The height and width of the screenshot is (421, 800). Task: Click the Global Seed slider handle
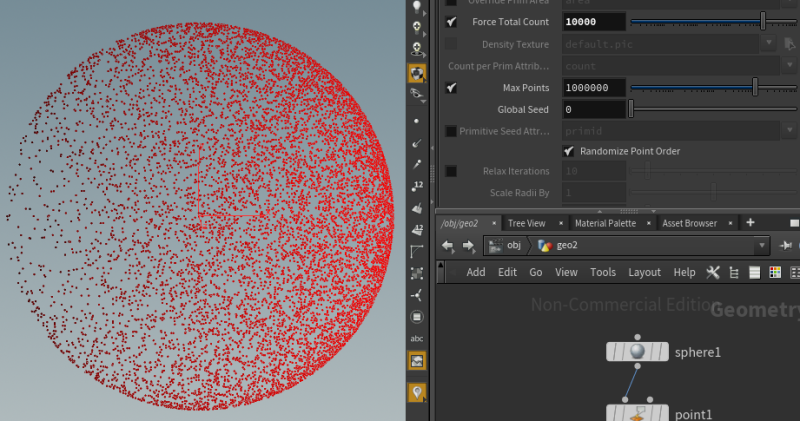pyautogui.click(x=631, y=109)
